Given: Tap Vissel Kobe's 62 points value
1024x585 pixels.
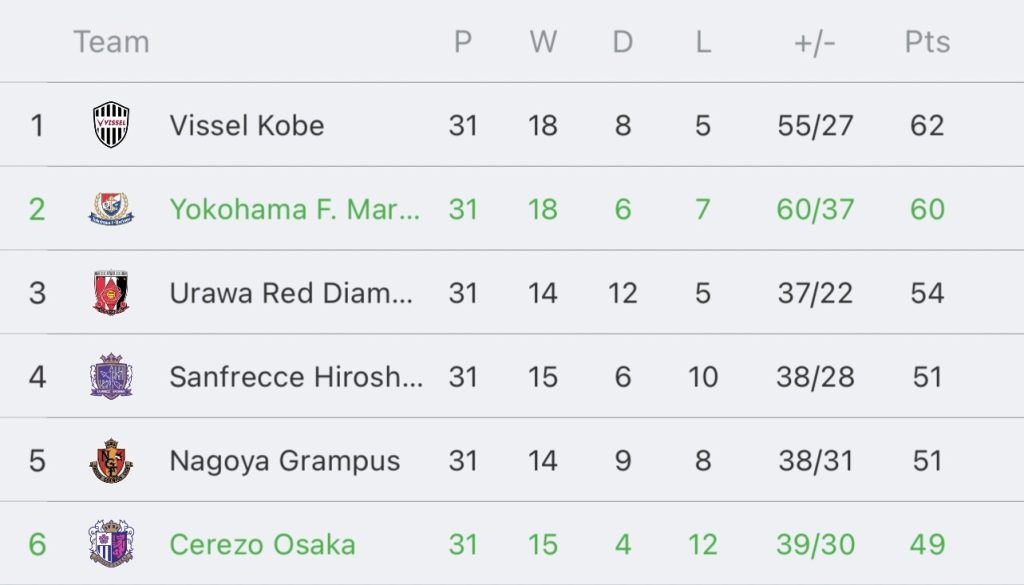Looking at the screenshot, I should click(927, 125).
